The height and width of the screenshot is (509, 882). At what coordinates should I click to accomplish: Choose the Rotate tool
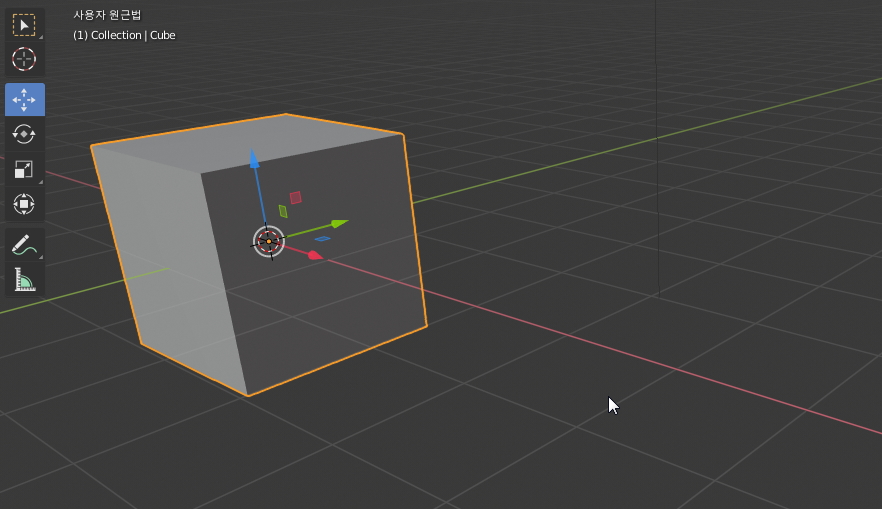pyautogui.click(x=24, y=134)
